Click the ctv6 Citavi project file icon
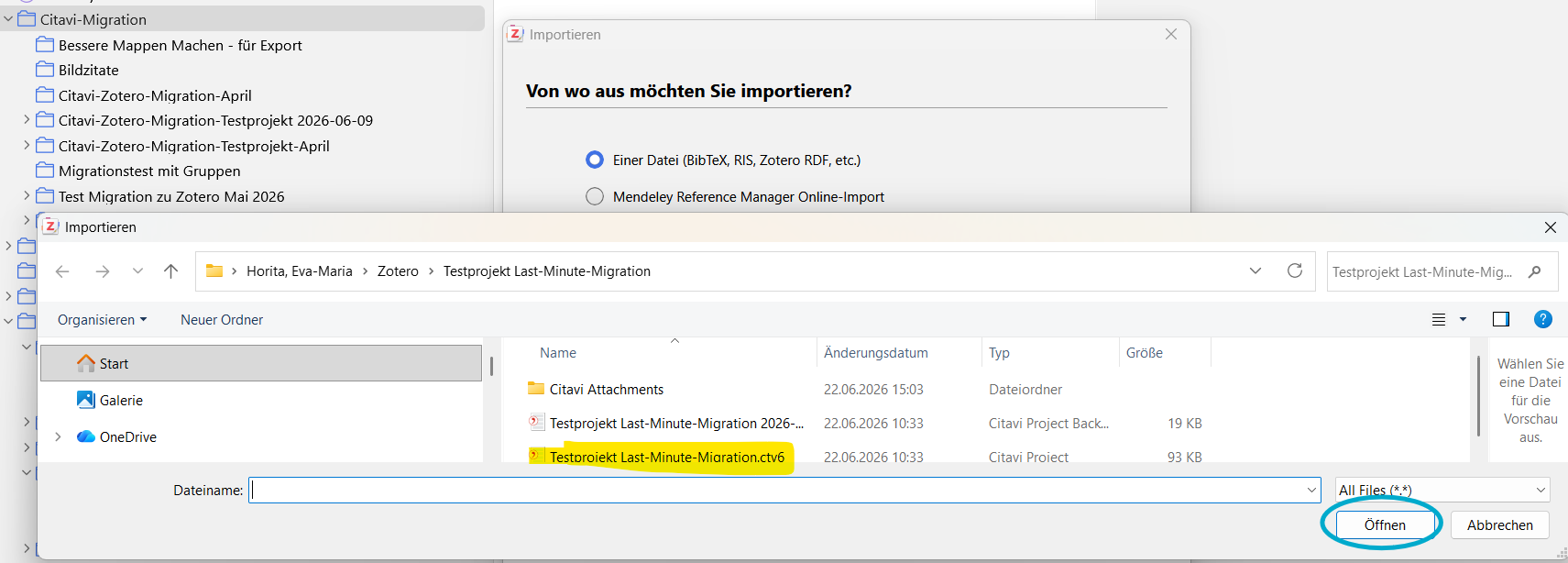The height and width of the screenshot is (563, 1568). 536,456
